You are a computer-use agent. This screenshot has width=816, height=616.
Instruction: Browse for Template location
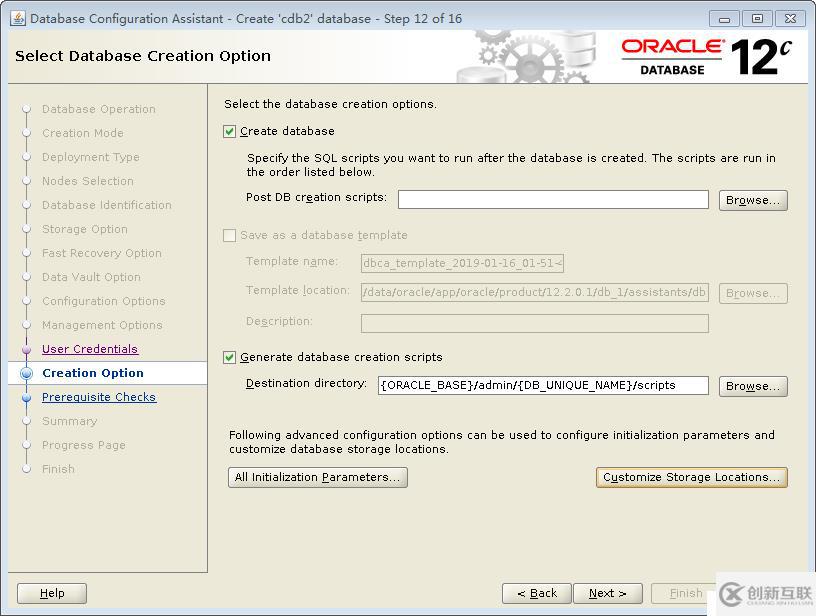[753, 293]
